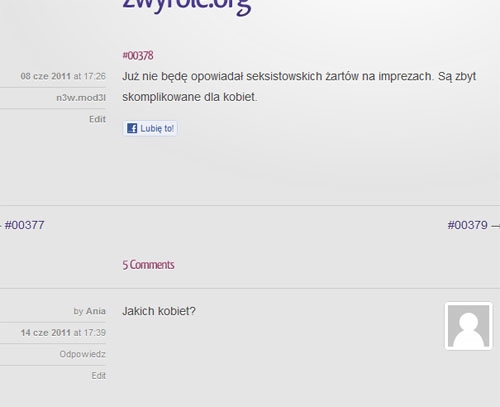Edit Ania's comment via Edit link

[x=99, y=376]
